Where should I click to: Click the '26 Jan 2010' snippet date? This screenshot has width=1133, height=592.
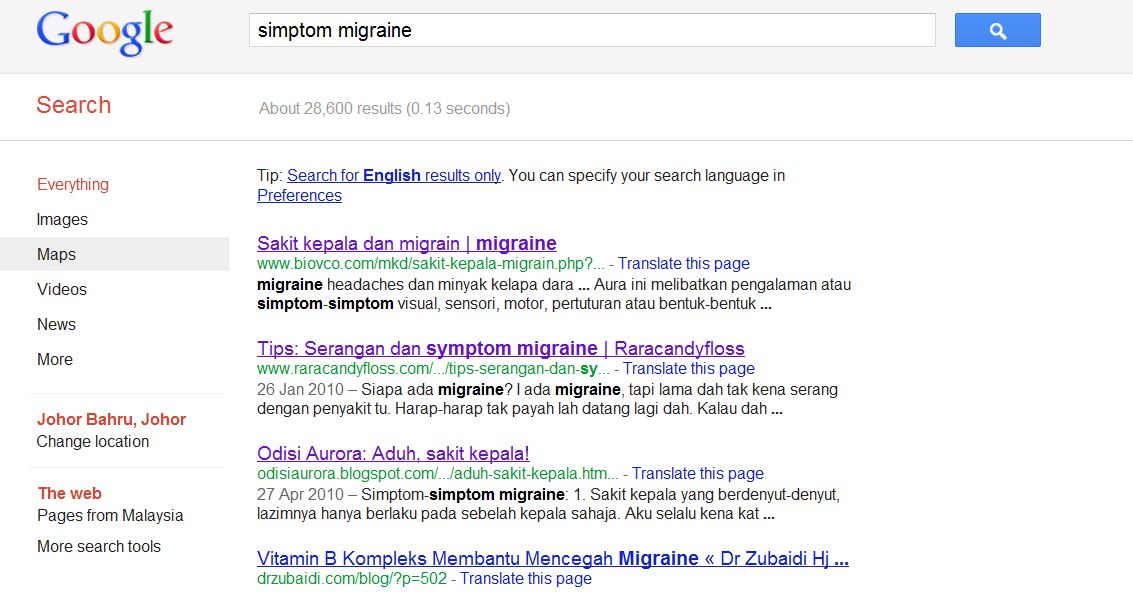(300, 390)
